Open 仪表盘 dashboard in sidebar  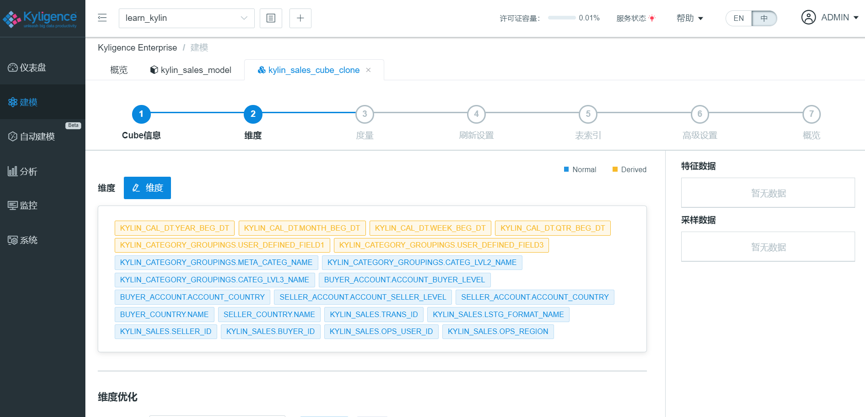coord(33,68)
